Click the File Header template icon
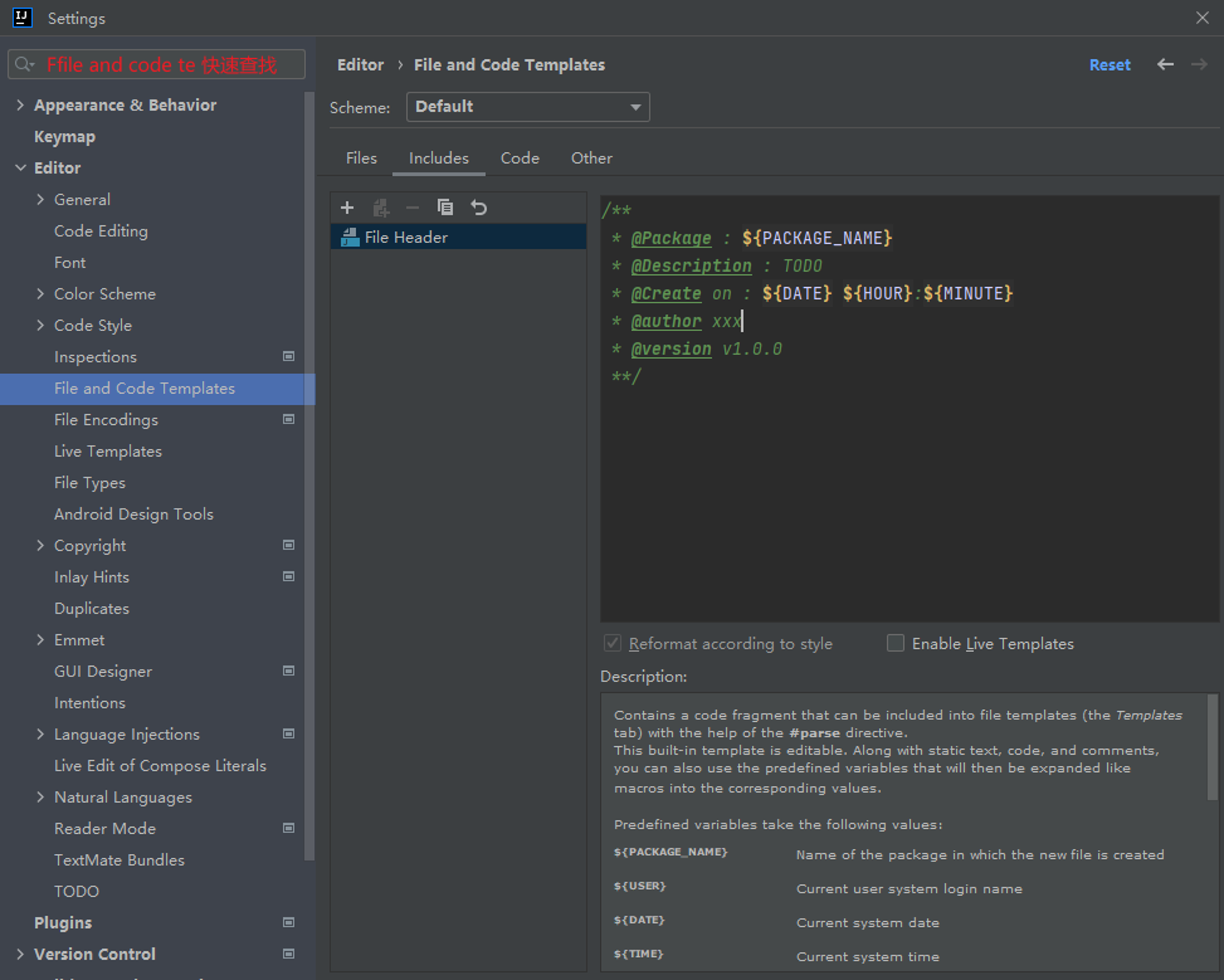Image resolution: width=1224 pixels, height=980 pixels. point(350,237)
